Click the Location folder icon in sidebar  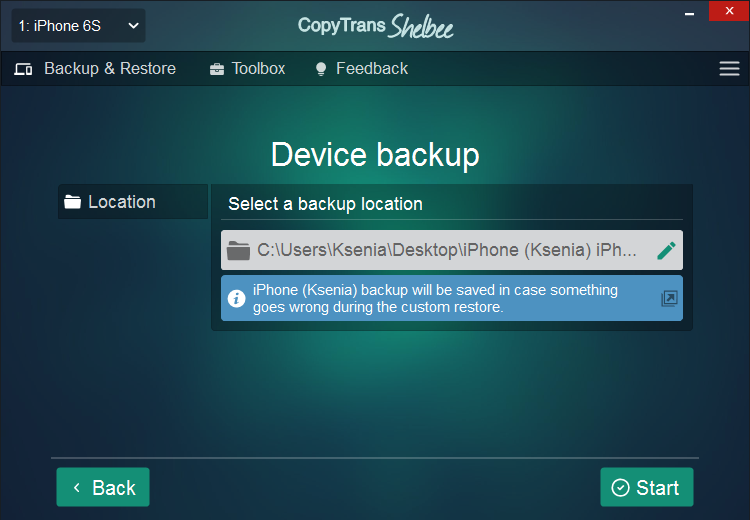coord(73,202)
